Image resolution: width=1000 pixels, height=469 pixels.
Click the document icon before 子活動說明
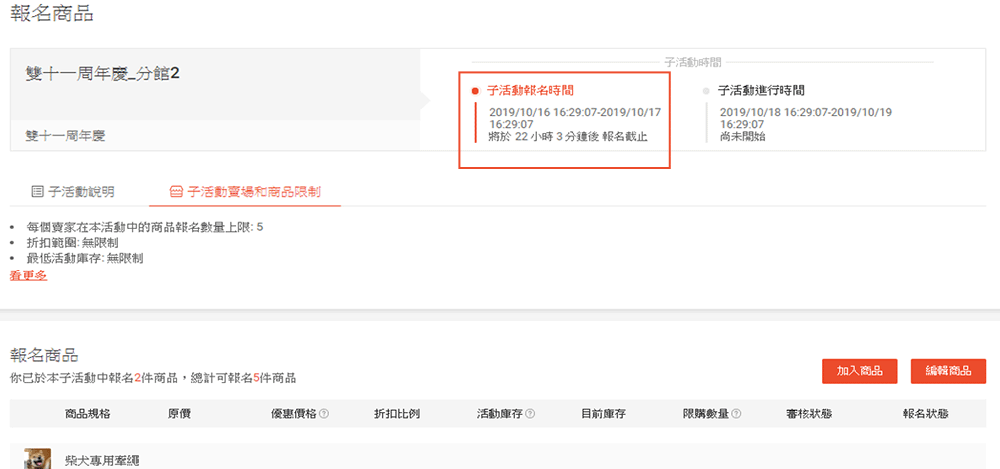tap(37, 190)
